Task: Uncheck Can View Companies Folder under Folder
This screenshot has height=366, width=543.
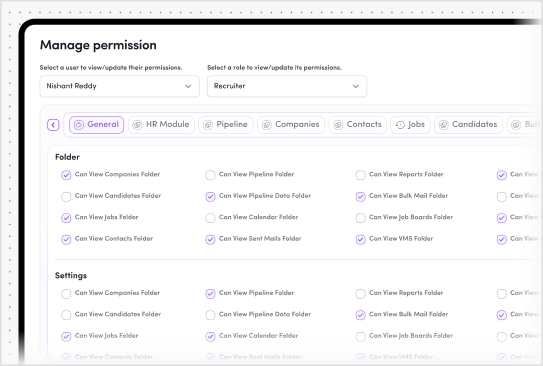Action: point(66,175)
